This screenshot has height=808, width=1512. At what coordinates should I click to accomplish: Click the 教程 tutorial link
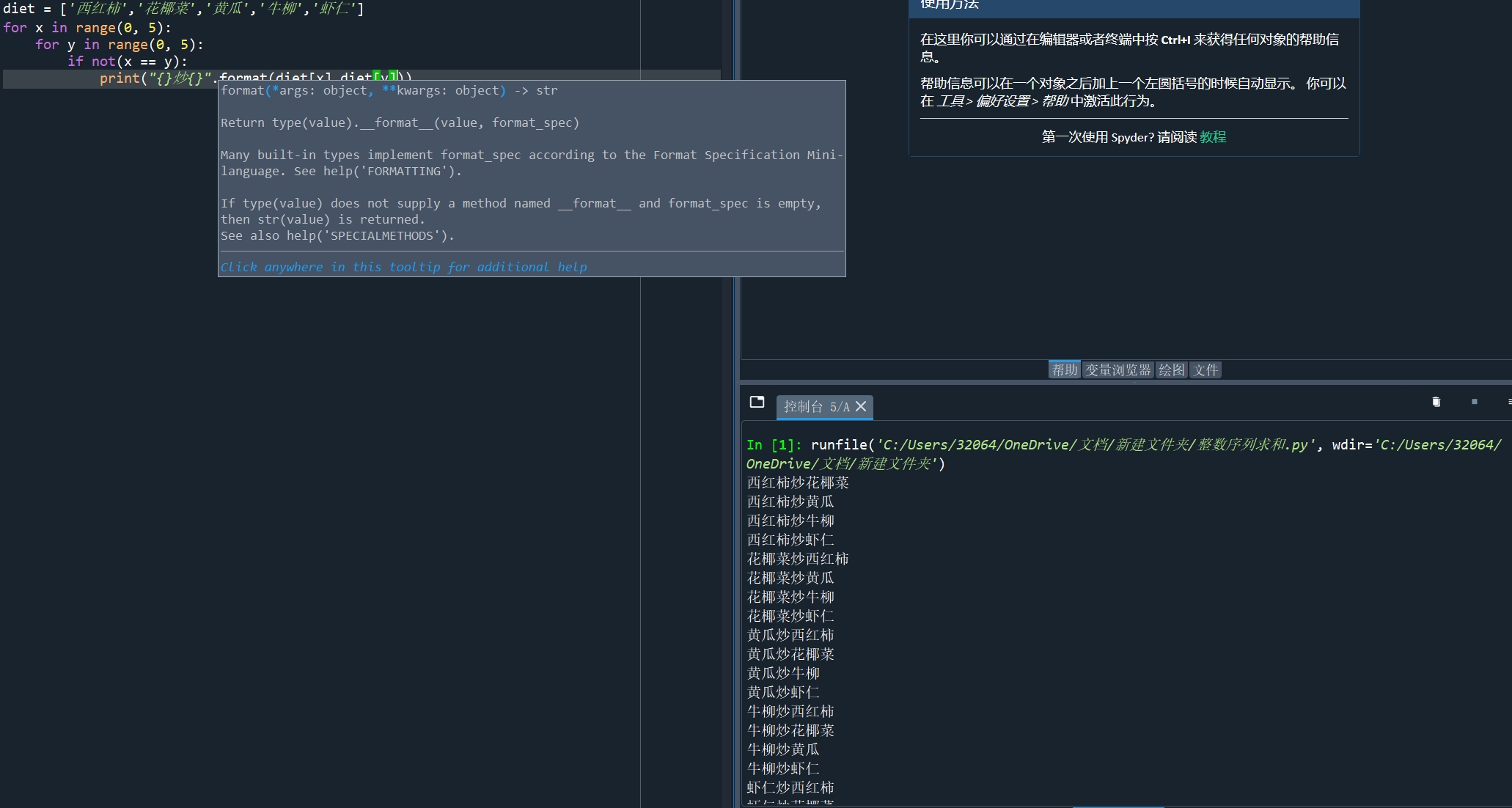(1213, 137)
